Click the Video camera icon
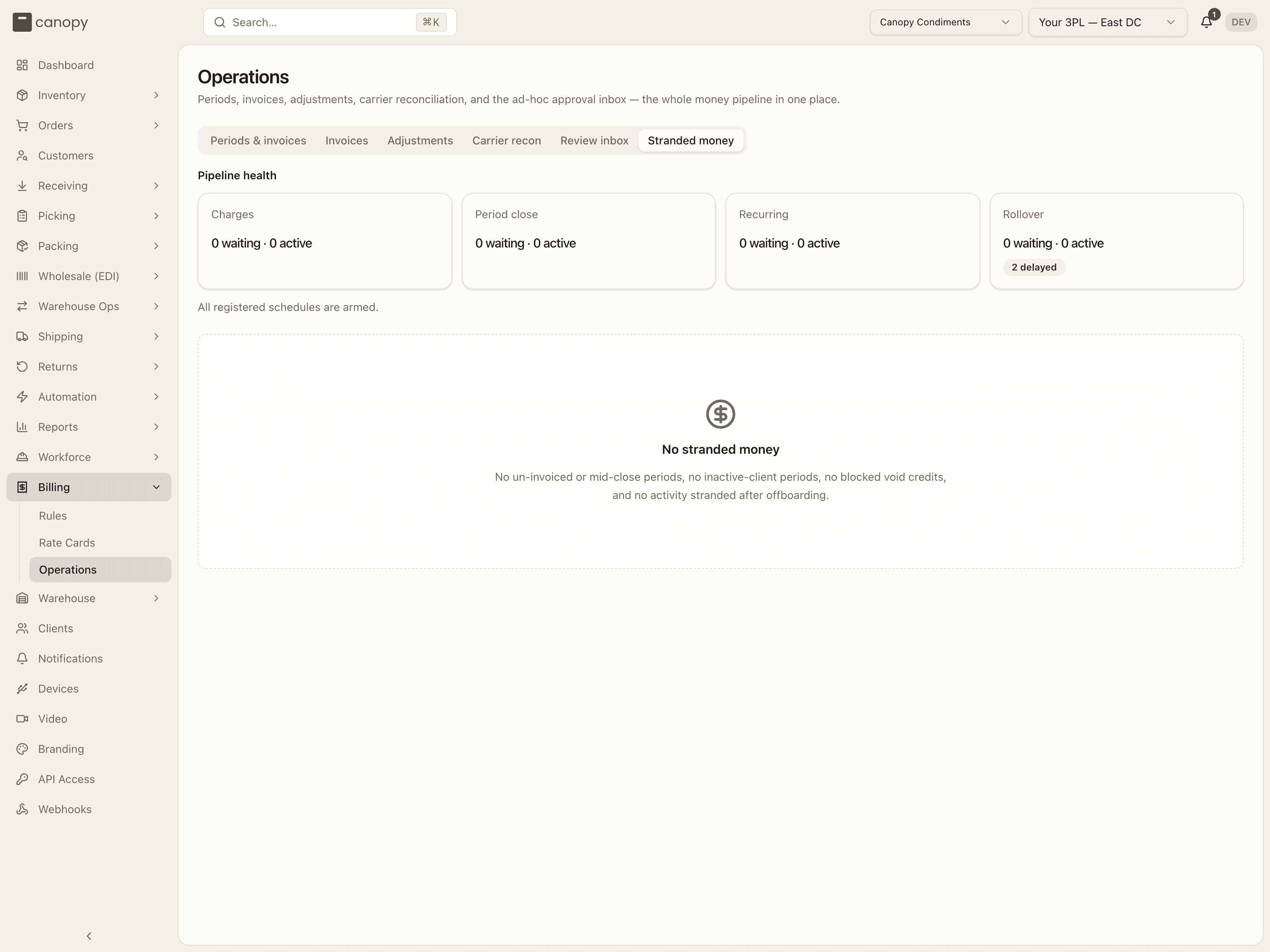Viewport: 1270px width, 952px height. 22,719
